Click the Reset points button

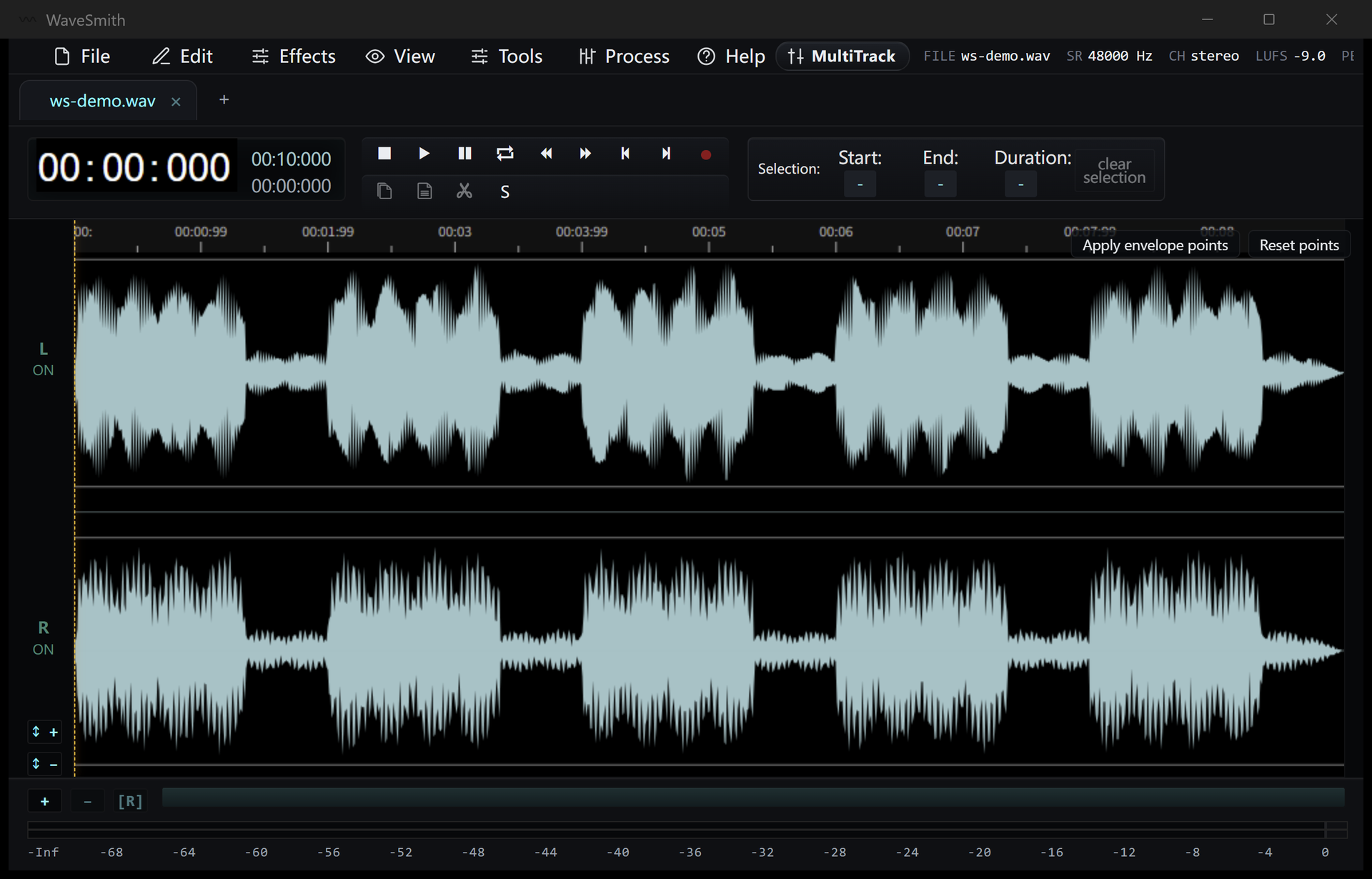click(1299, 245)
